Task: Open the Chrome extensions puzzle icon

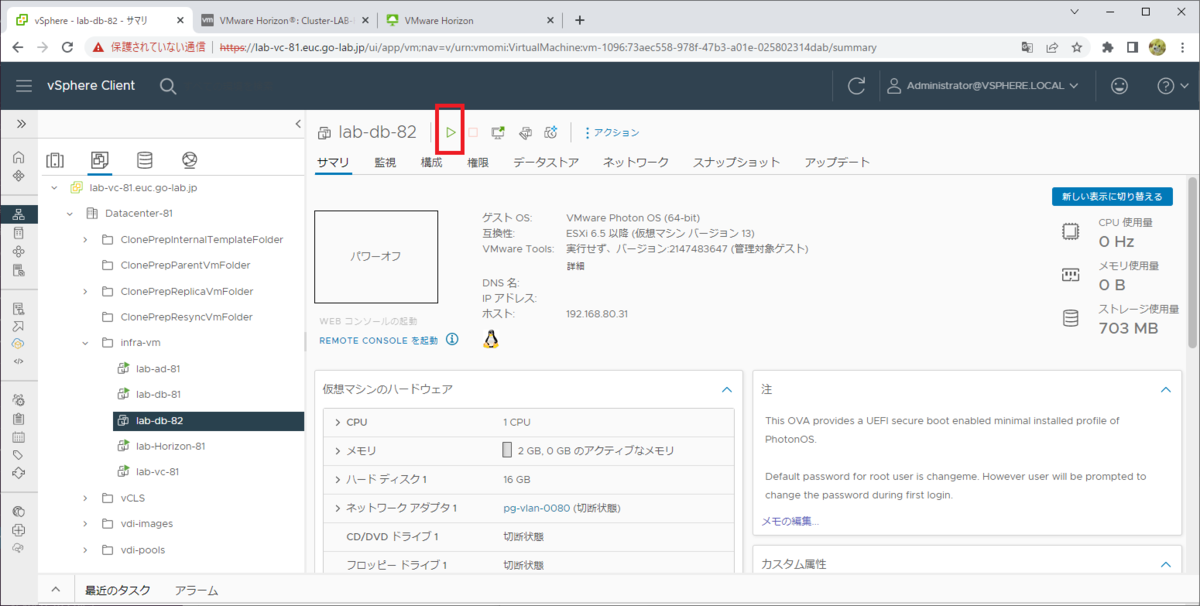Action: (x=1108, y=46)
